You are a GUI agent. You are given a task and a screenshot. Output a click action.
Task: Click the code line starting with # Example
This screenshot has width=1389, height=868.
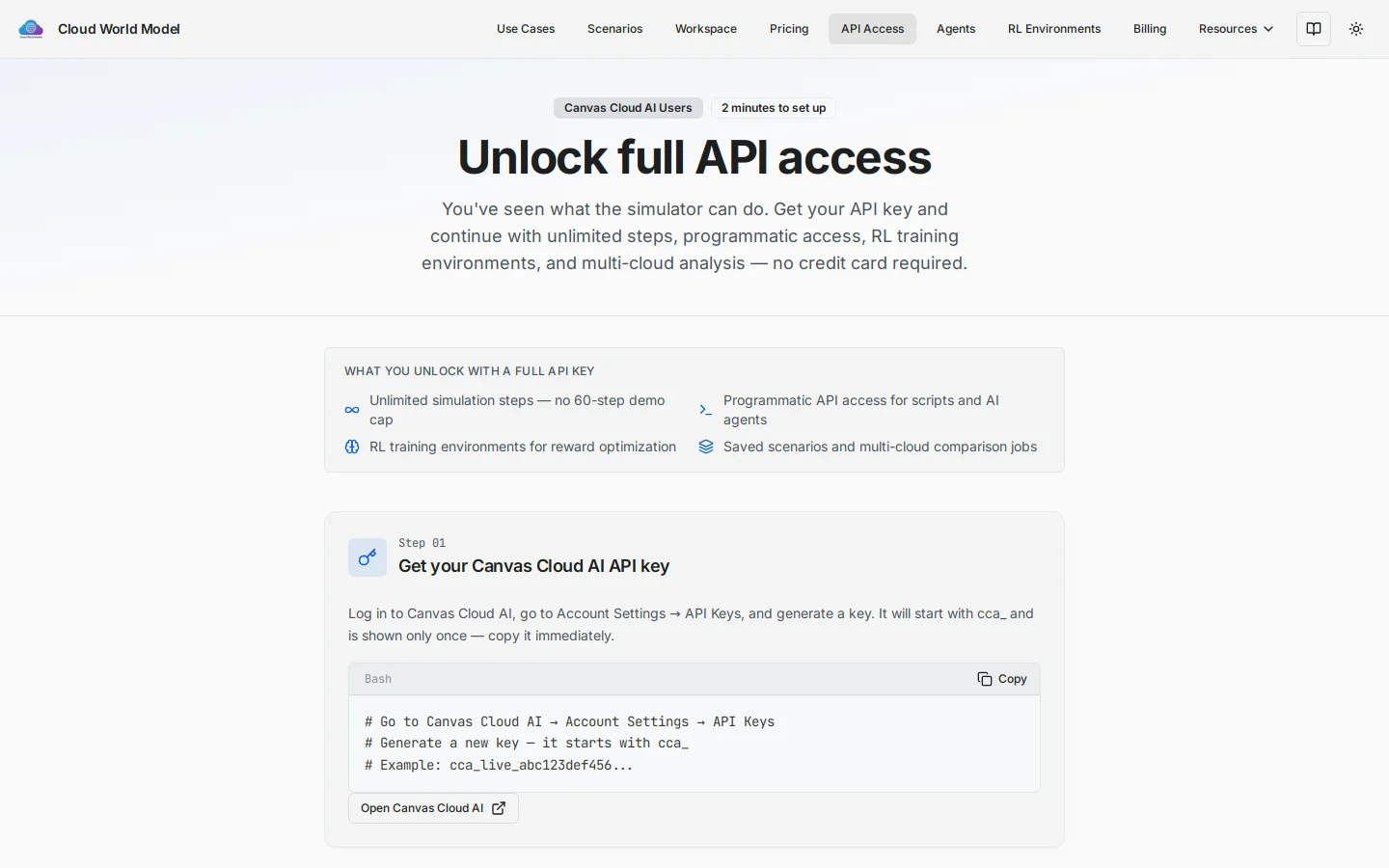(499, 765)
